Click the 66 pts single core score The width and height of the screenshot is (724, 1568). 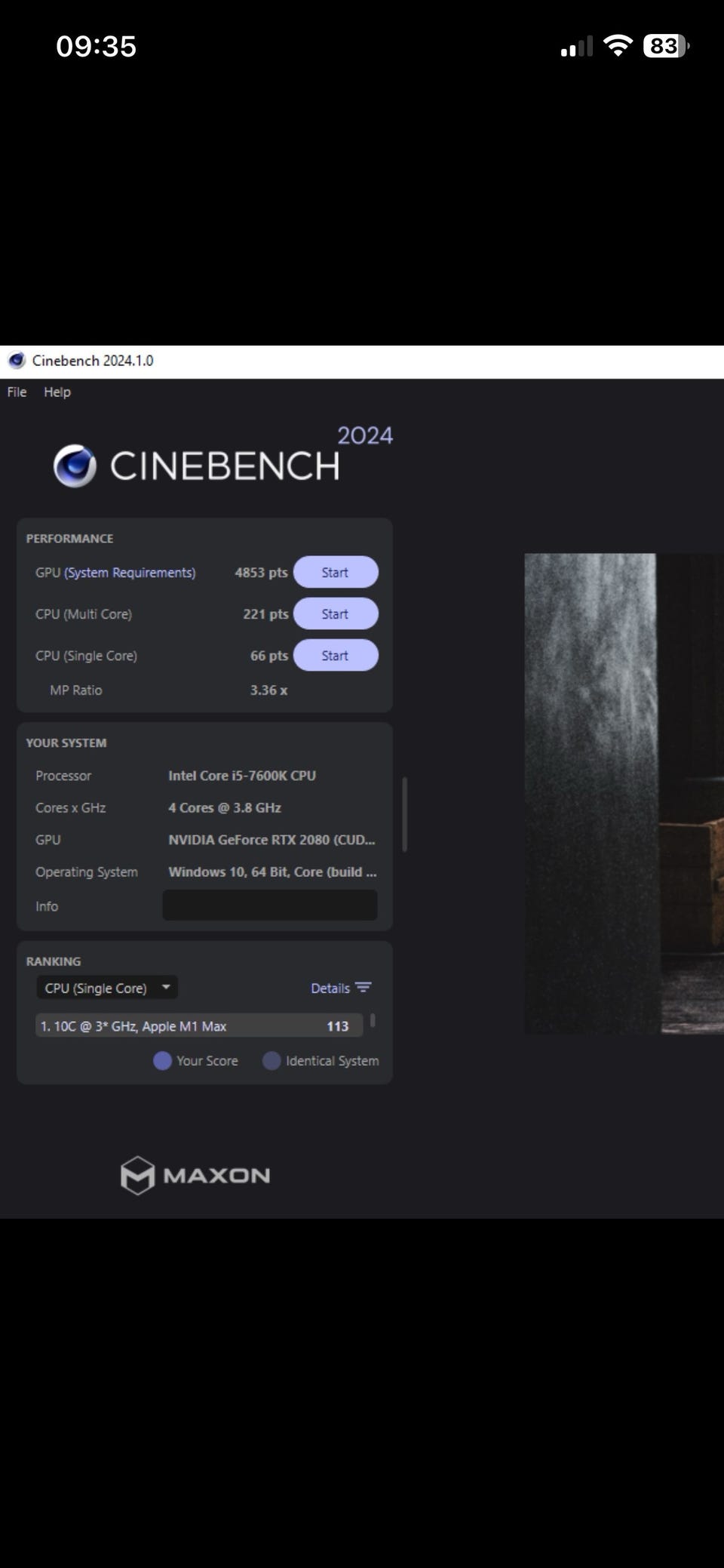pyautogui.click(x=269, y=656)
